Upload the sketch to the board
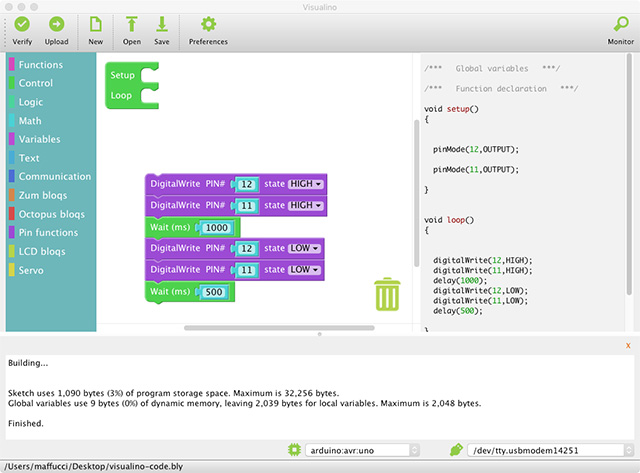640x473 pixels. [57, 24]
